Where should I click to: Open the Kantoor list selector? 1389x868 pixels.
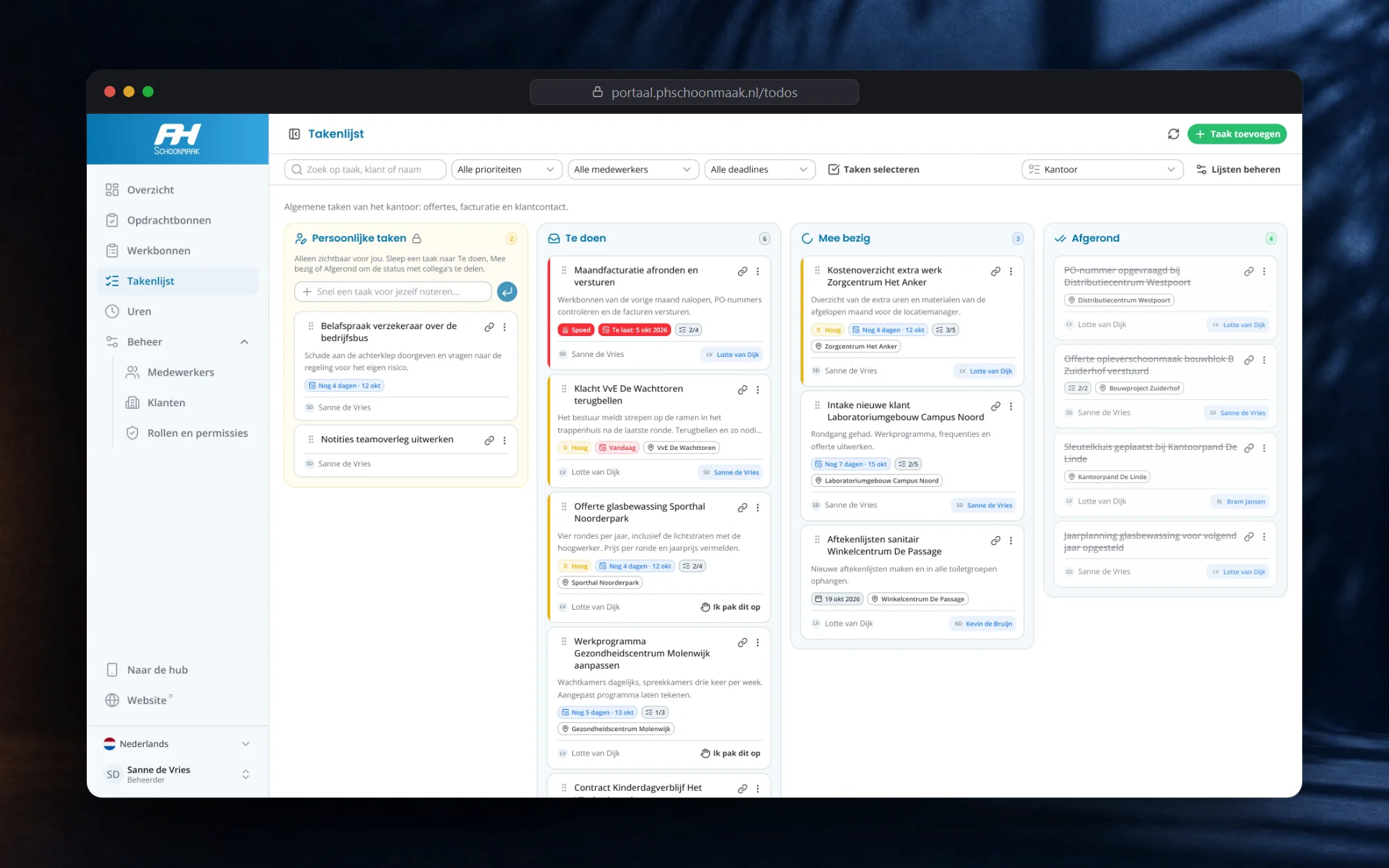pyautogui.click(x=1102, y=169)
